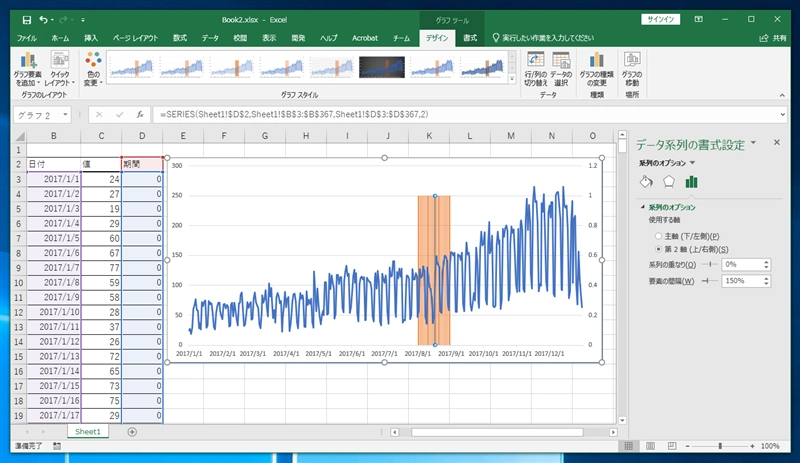Select Primary Axis (主軸) radio button
Screen dimensions: 800x463
[658, 236]
